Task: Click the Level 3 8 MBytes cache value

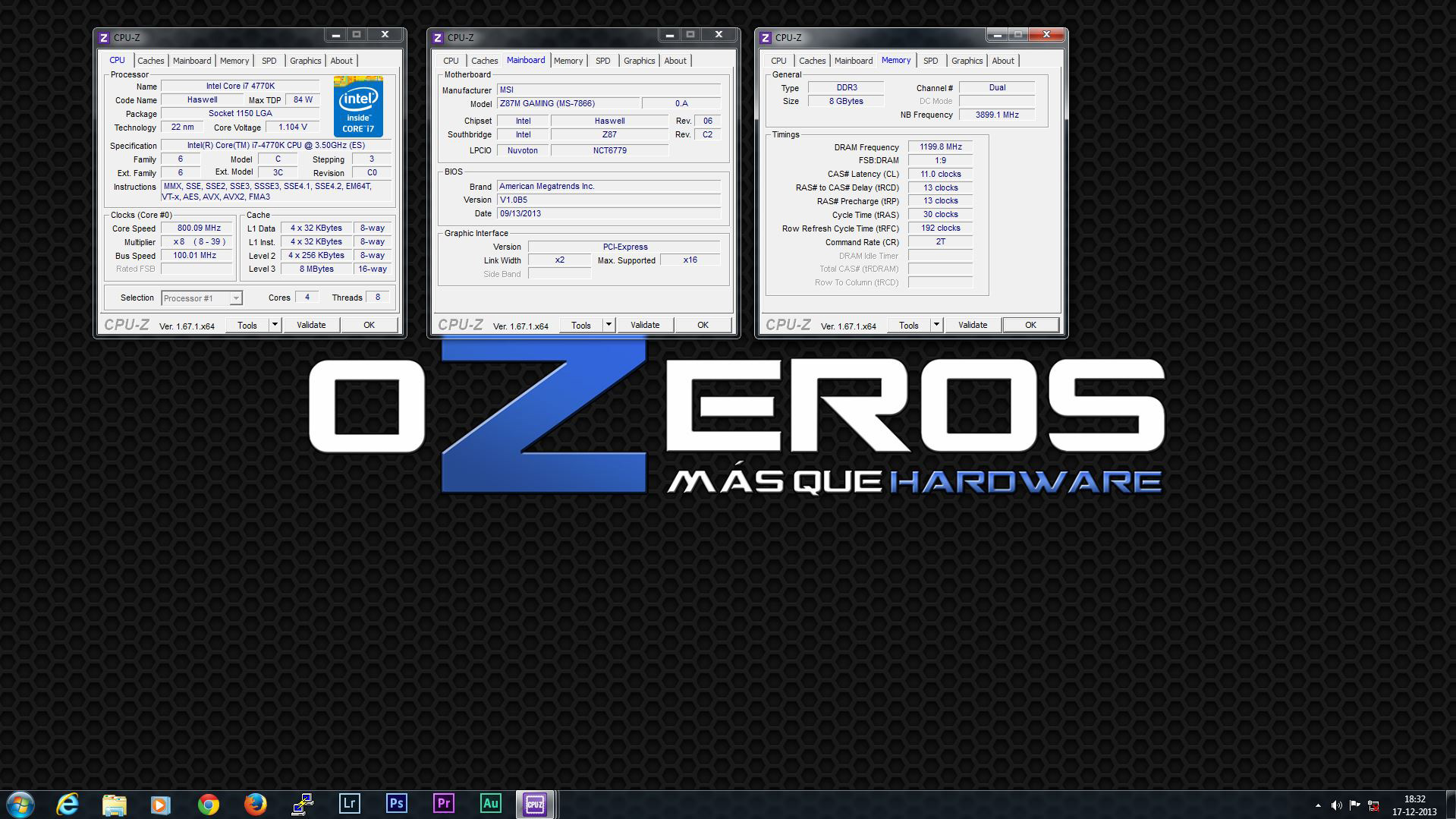Action: (x=316, y=269)
